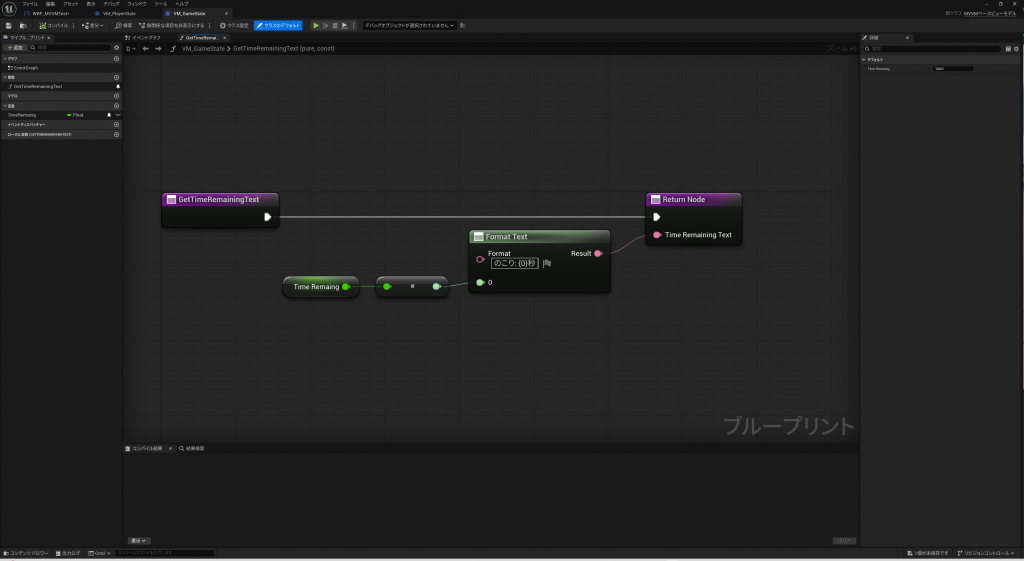1024x561 pixels.
Task: Click the Format Text node's format pin
Action: click(x=481, y=259)
